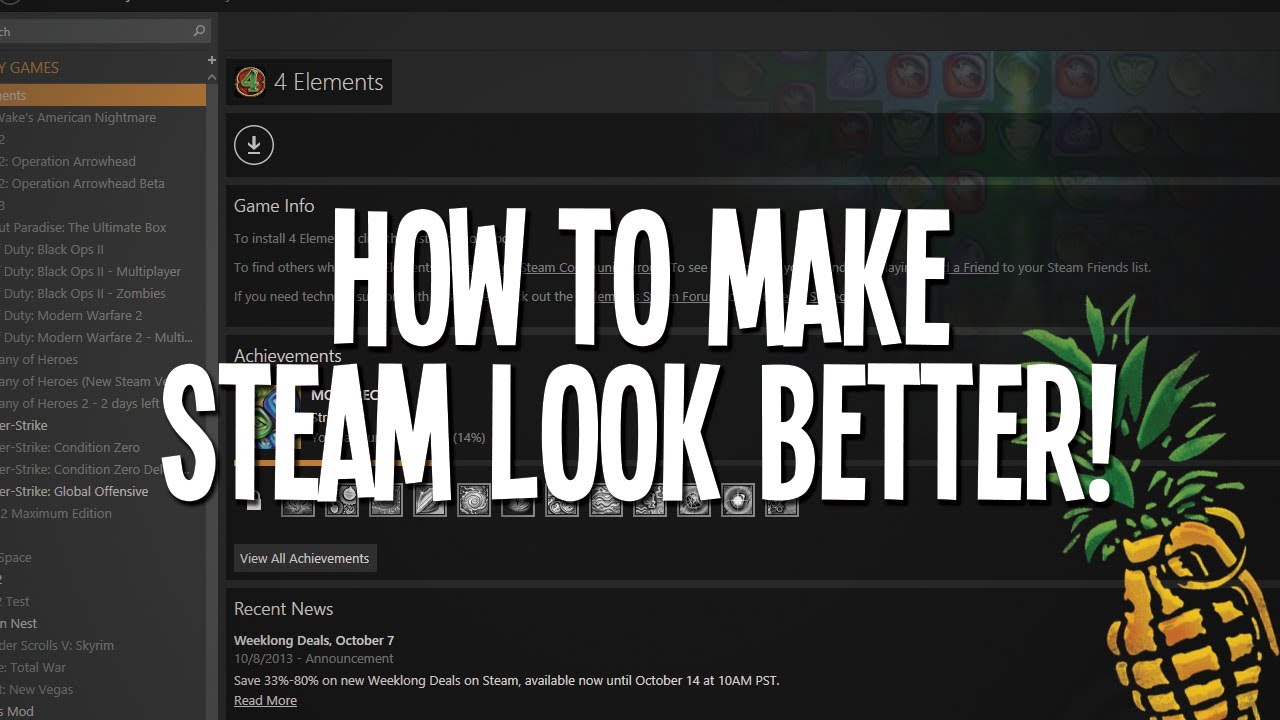
Task: Select the 'n Nest' entry in games list
Action: tap(19, 623)
